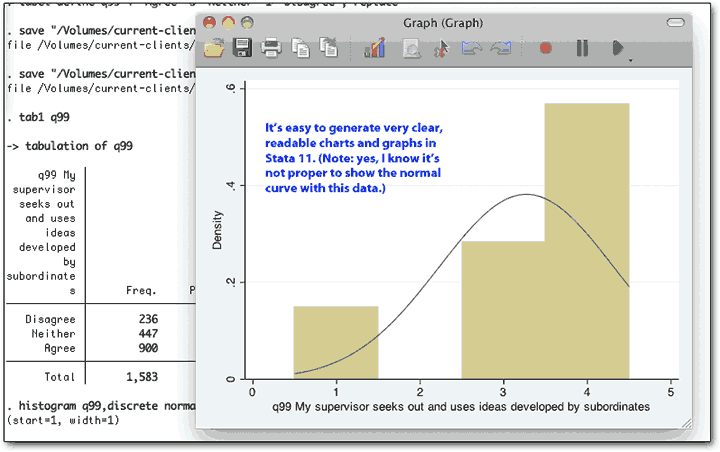The width and height of the screenshot is (720, 452).
Task: Click the toolbar toggle pill in the title bar
Action: tap(675, 23)
